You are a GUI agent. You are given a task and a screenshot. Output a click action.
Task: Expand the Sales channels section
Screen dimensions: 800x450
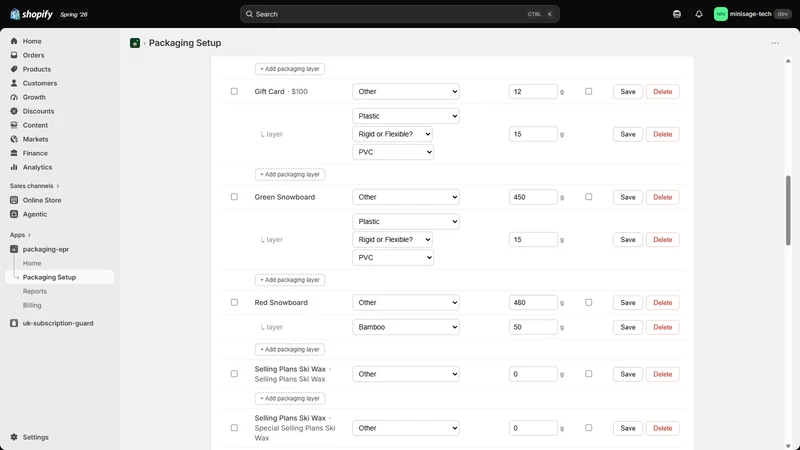point(34,186)
